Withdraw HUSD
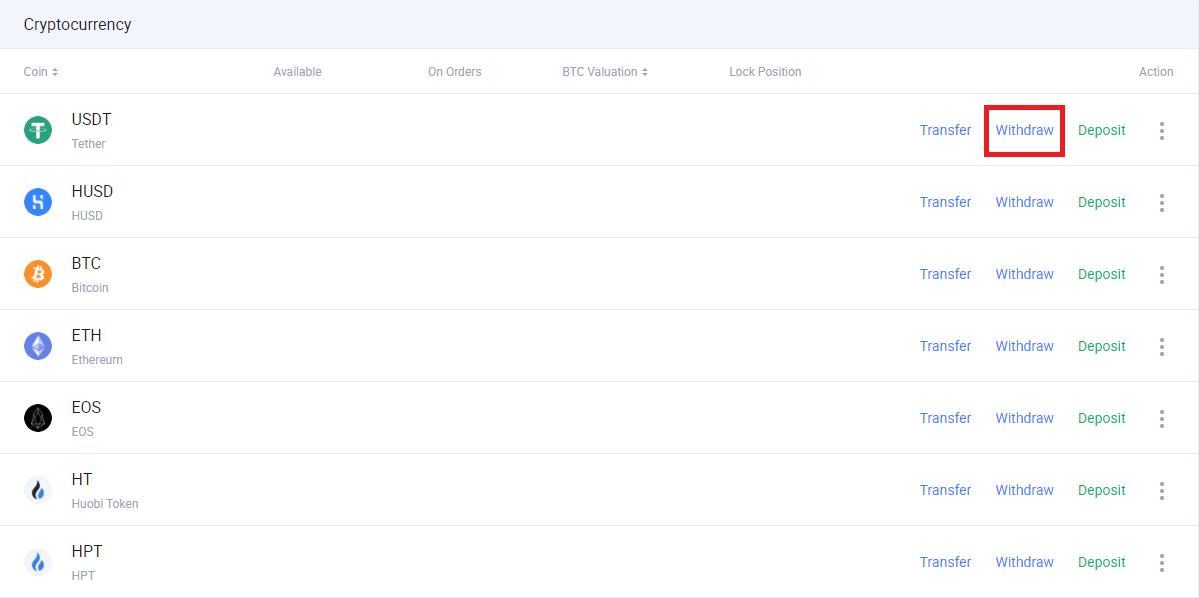The image size is (1199, 598). 1025,202
